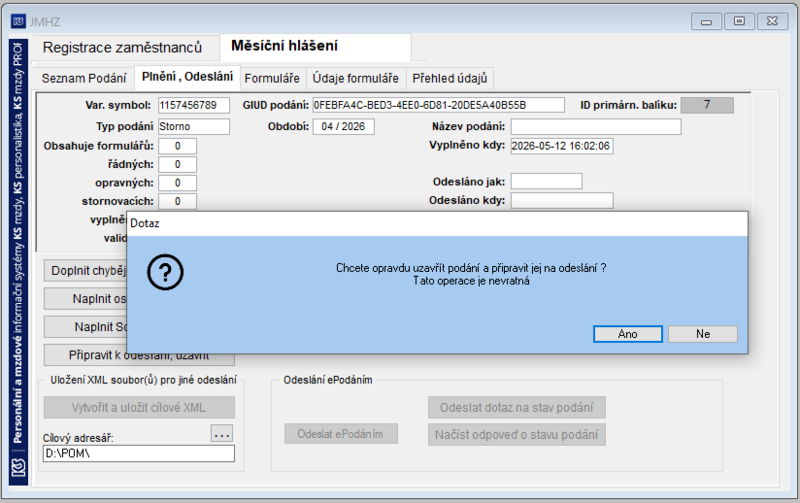Open the Seznam Podání tab
Screen dimensions: 800x503
coord(84,79)
